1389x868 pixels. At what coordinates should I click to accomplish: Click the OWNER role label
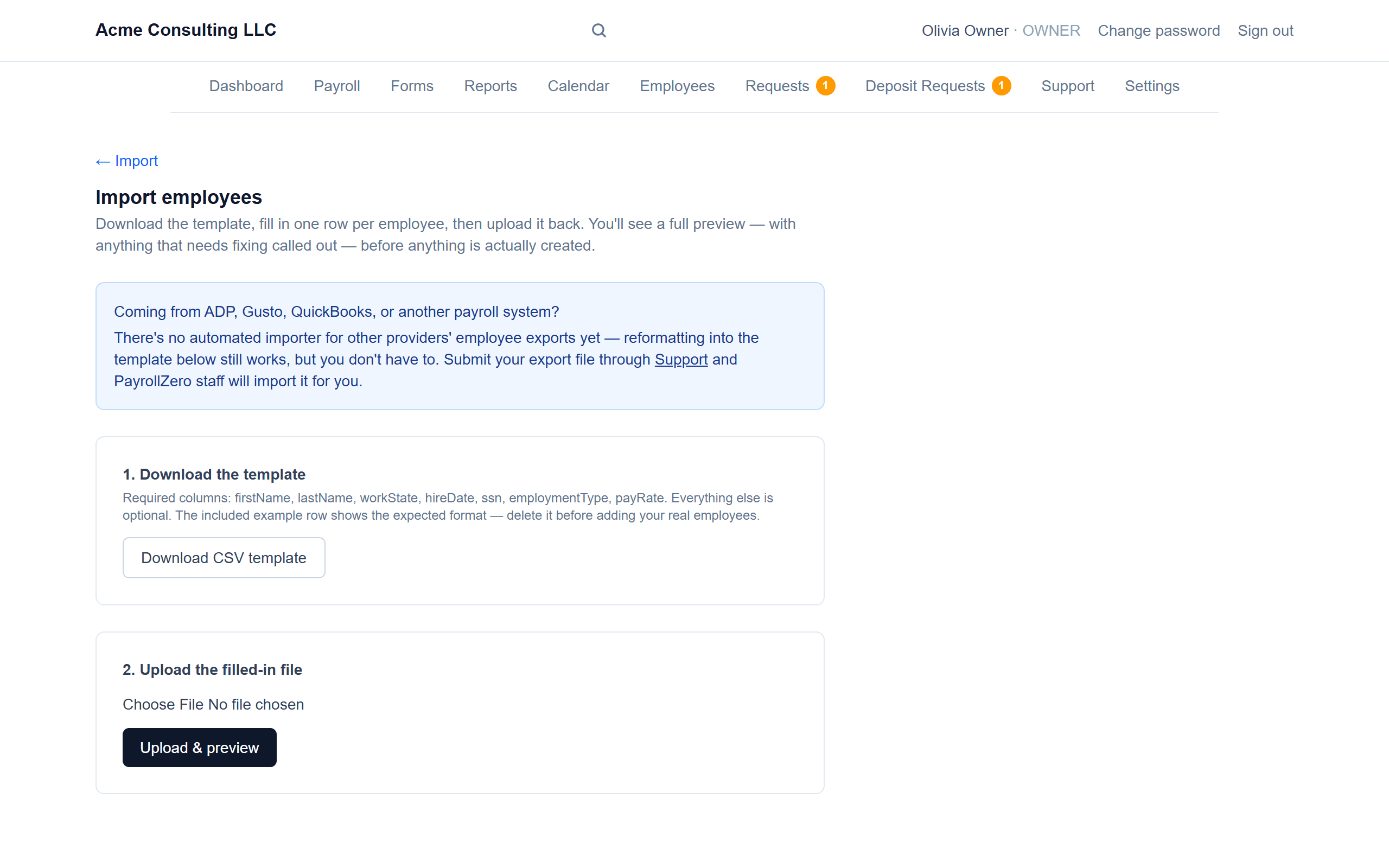(x=1051, y=30)
